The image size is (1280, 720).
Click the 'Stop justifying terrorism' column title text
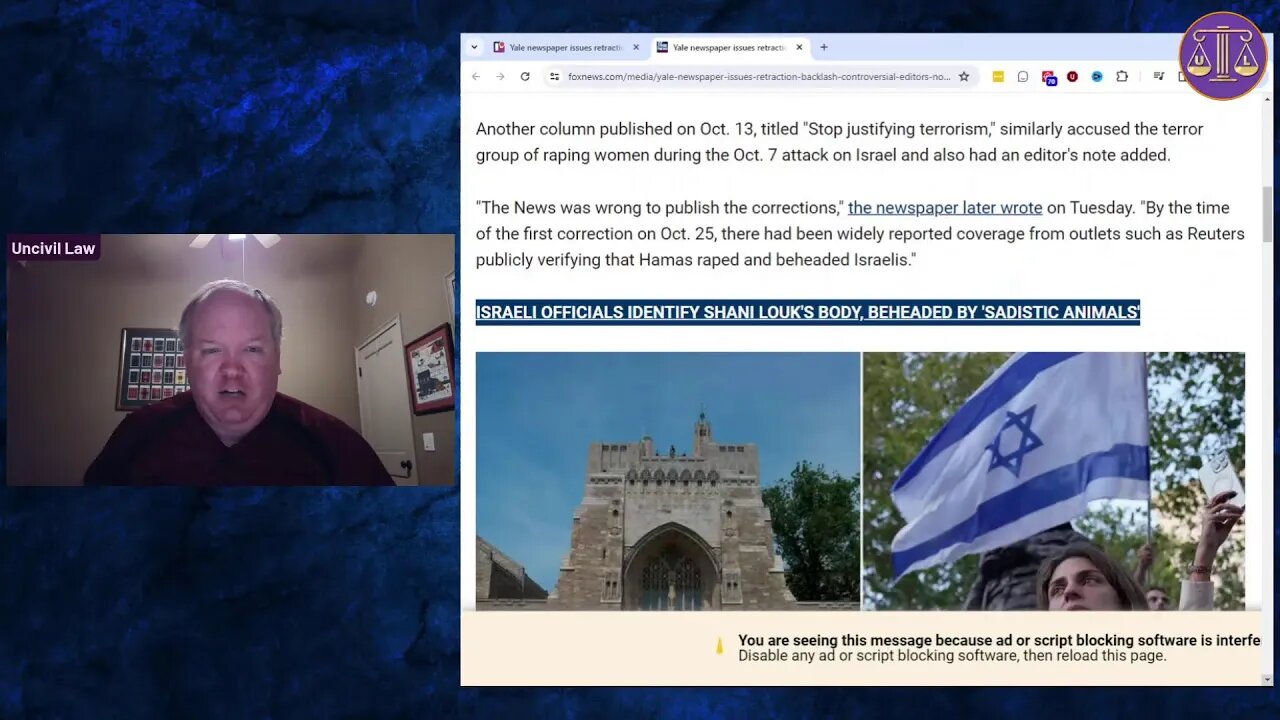coord(897,129)
